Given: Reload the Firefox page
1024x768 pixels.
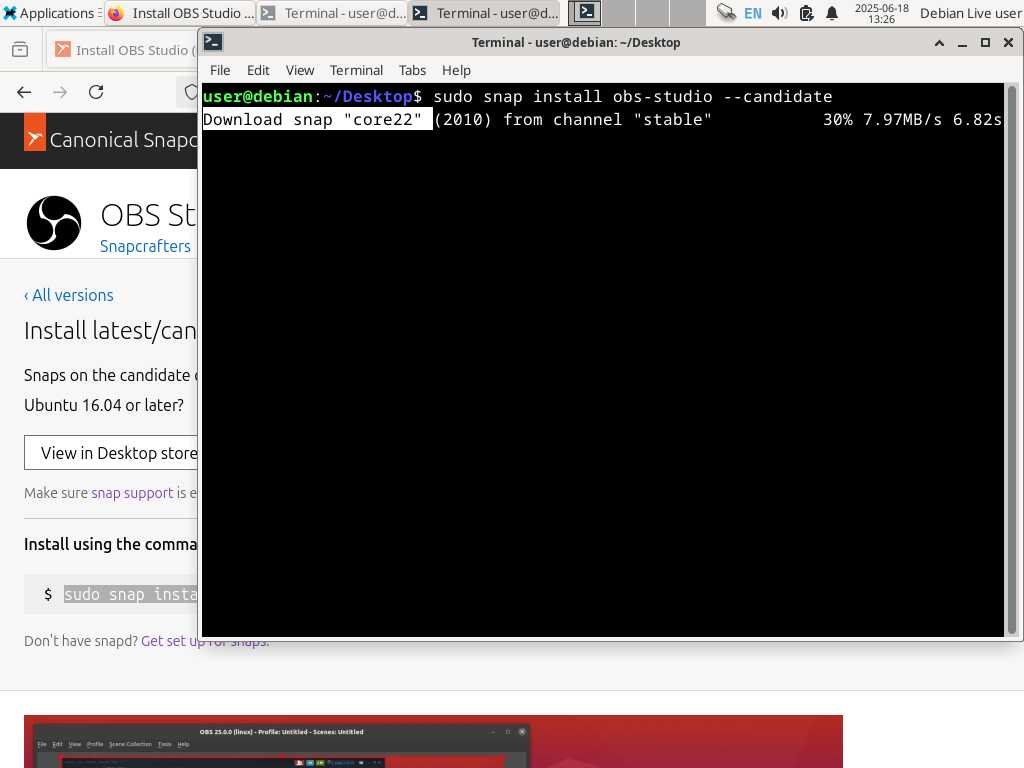Looking at the screenshot, I should [x=96, y=92].
